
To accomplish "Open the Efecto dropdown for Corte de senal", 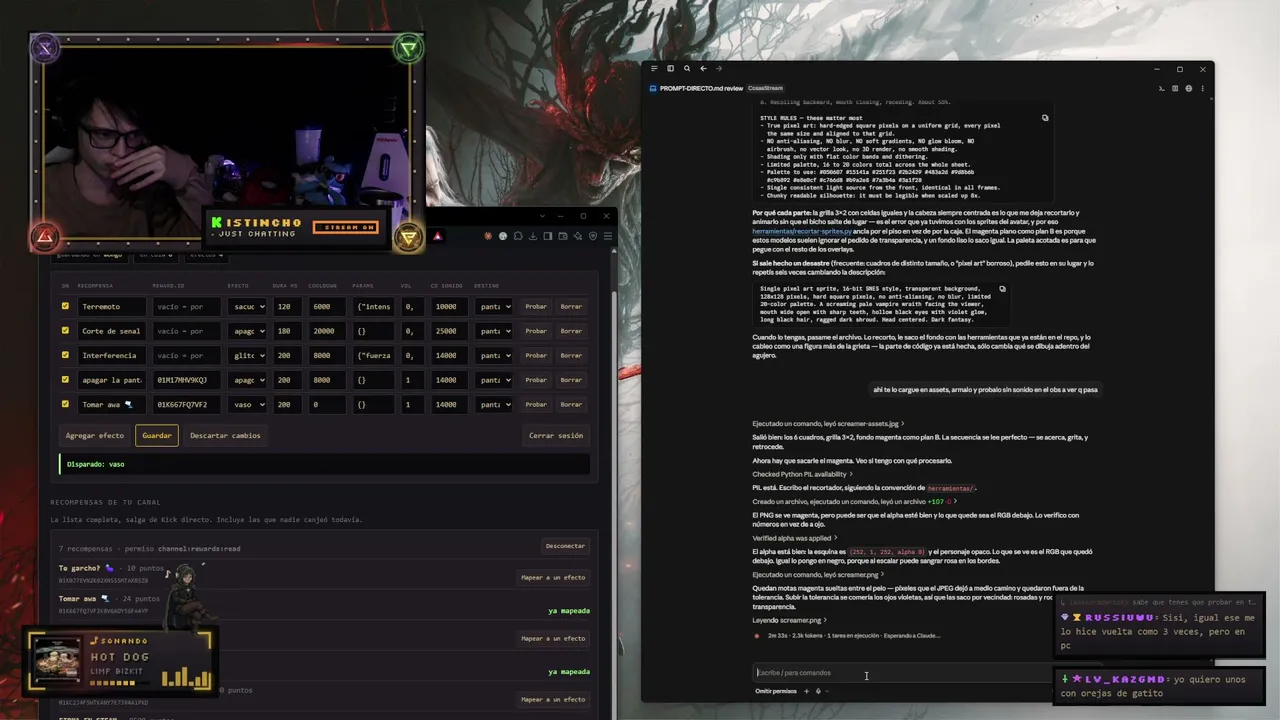I will [x=247, y=331].
